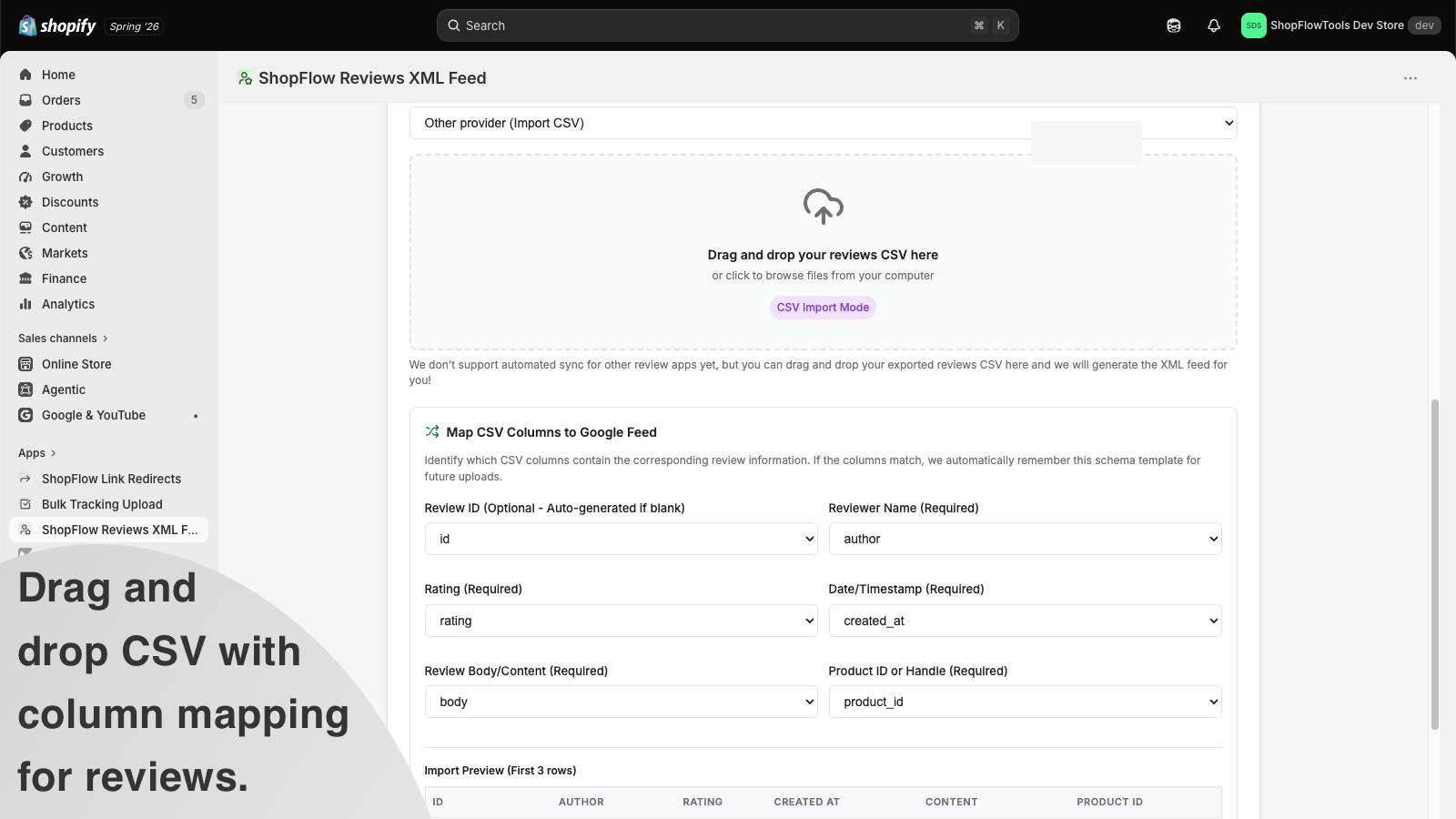Click the cloud upload icon
This screenshot has width=1456, height=819.
823,207
